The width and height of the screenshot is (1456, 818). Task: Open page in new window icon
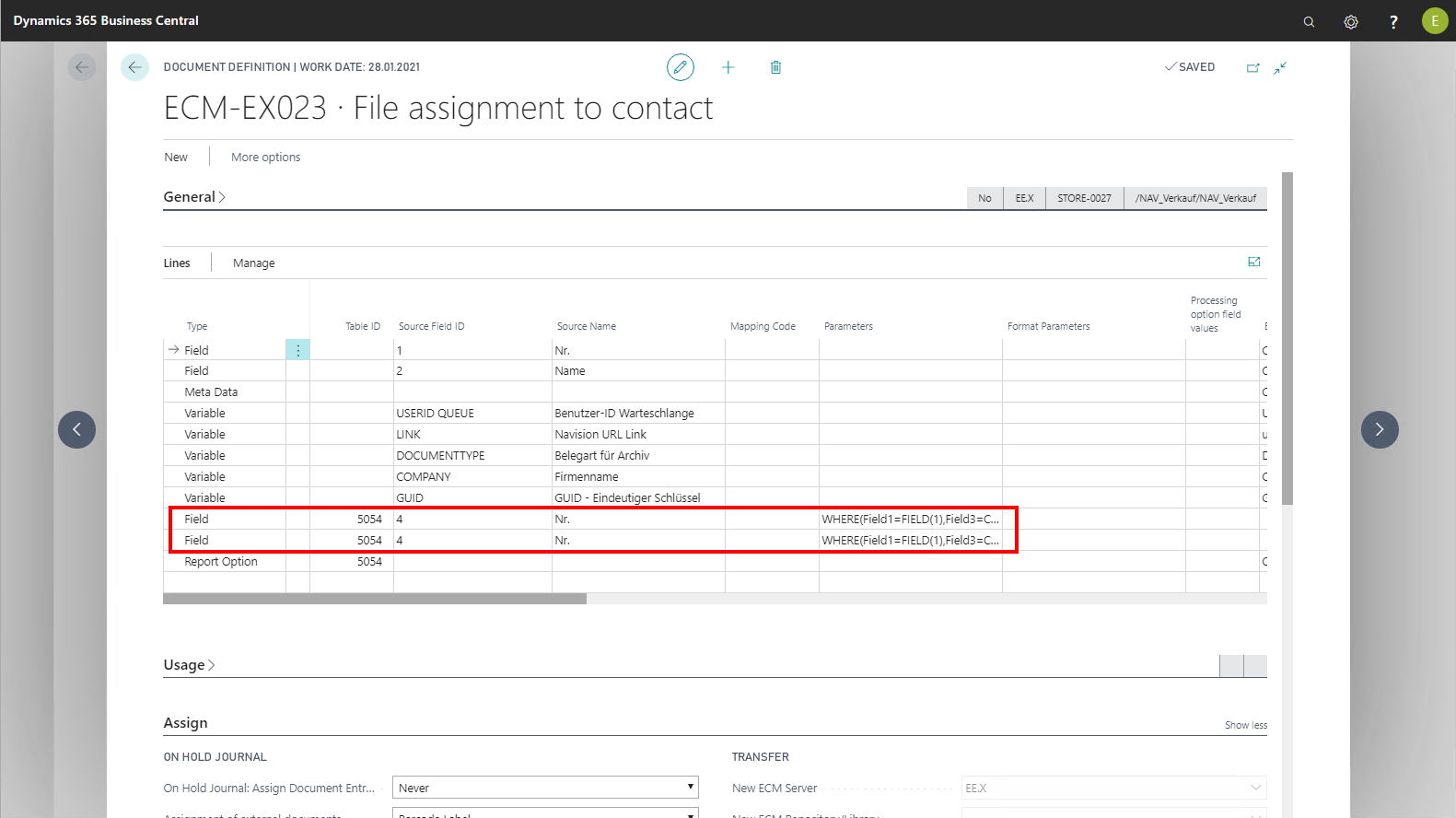pyautogui.click(x=1252, y=67)
